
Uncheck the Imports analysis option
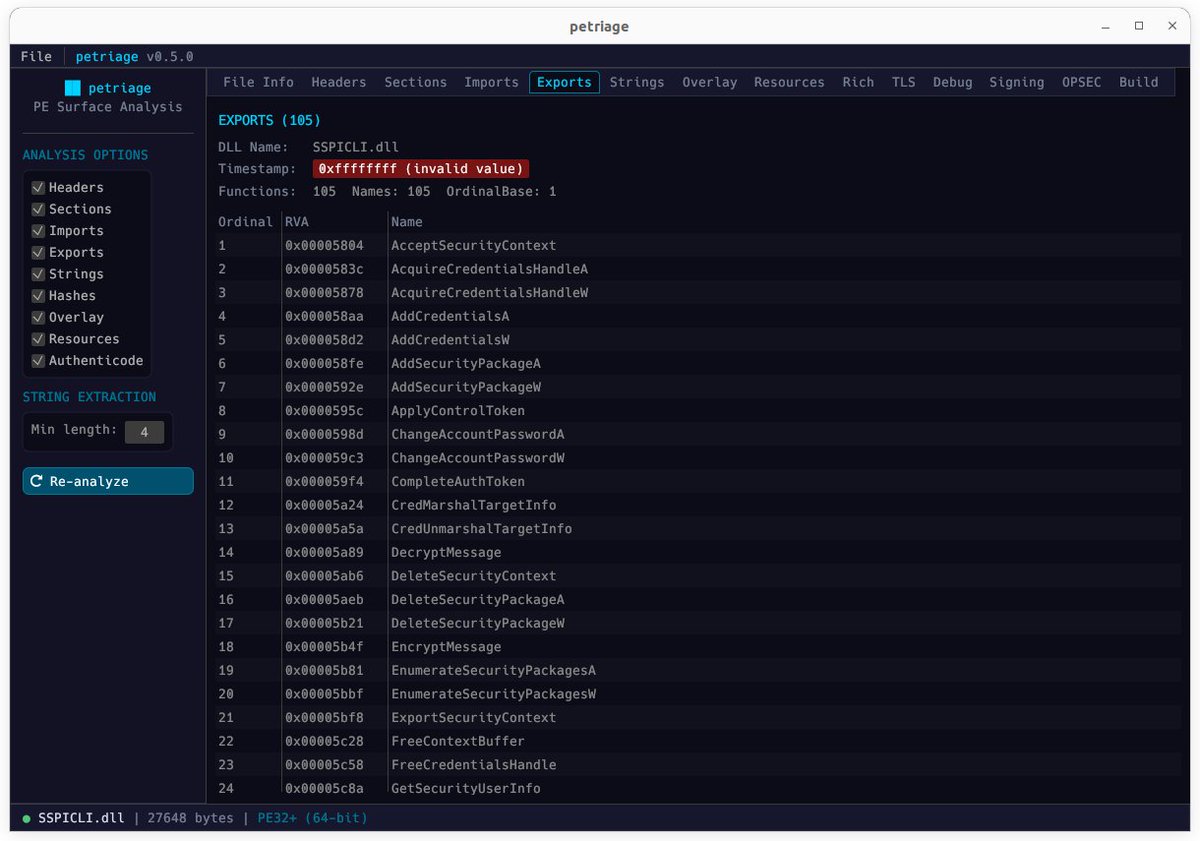38,231
